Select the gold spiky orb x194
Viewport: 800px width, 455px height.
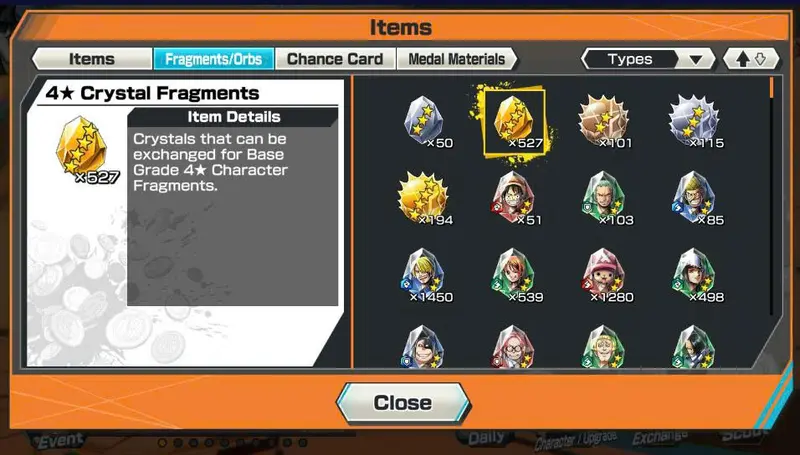point(424,198)
